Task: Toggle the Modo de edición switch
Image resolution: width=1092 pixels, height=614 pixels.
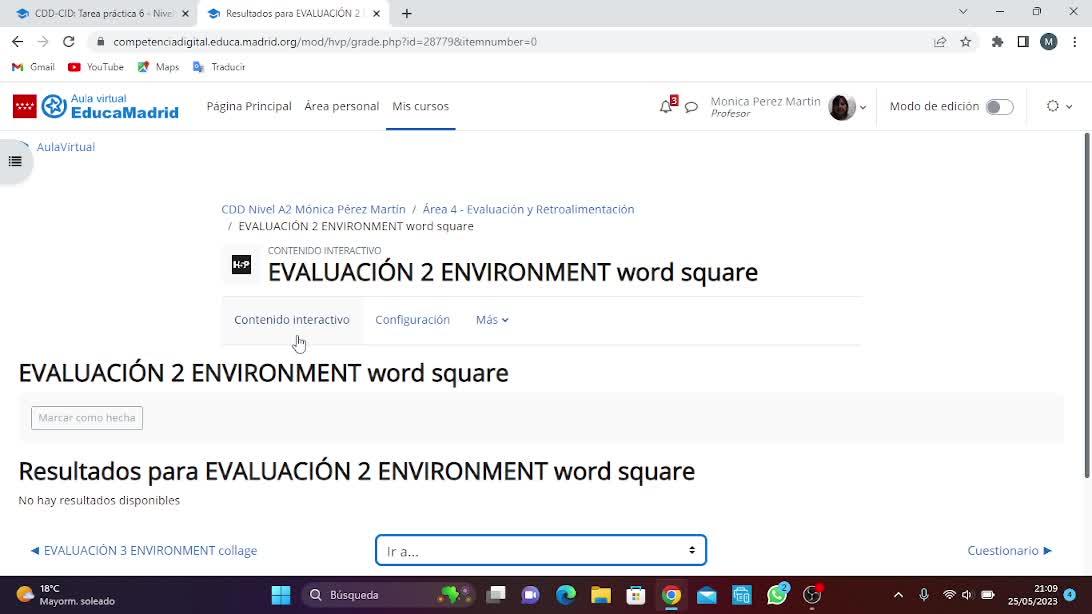Action: click(x=999, y=107)
